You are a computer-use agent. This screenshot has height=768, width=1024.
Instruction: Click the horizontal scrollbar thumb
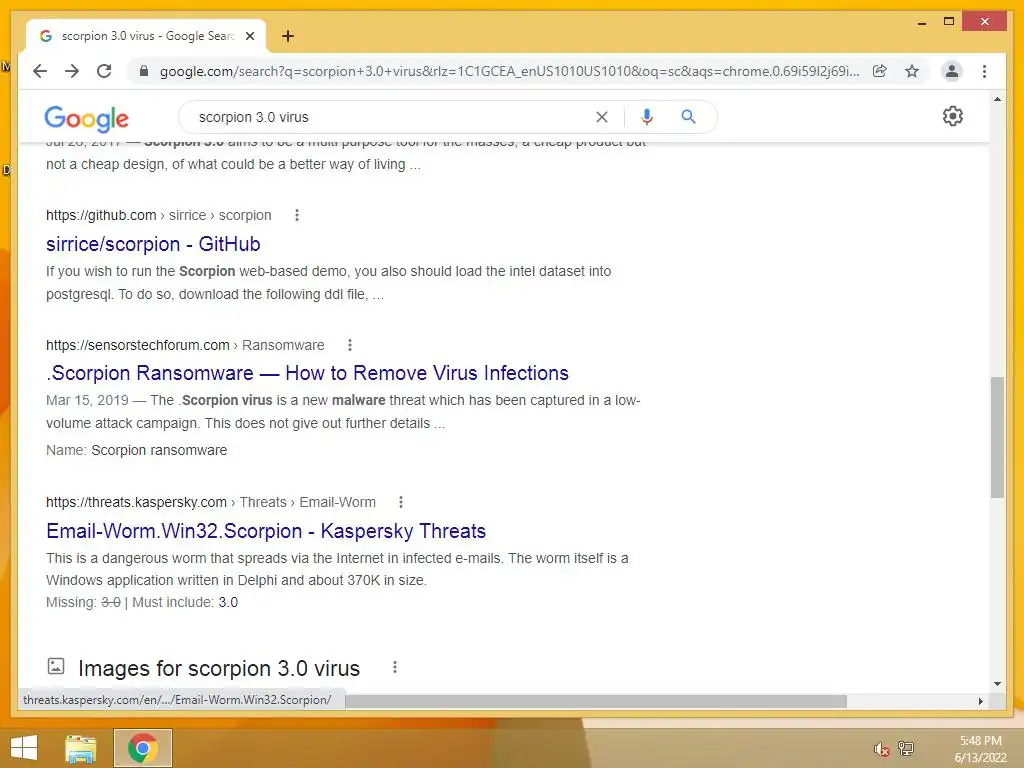[x=596, y=701]
